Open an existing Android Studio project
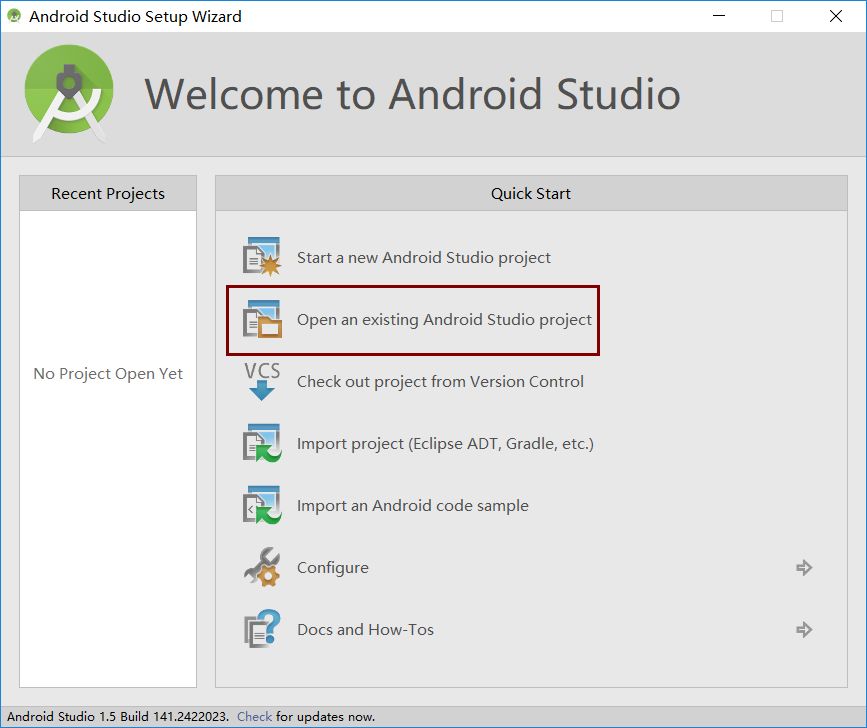867x728 pixels. [x=444, y=320]
